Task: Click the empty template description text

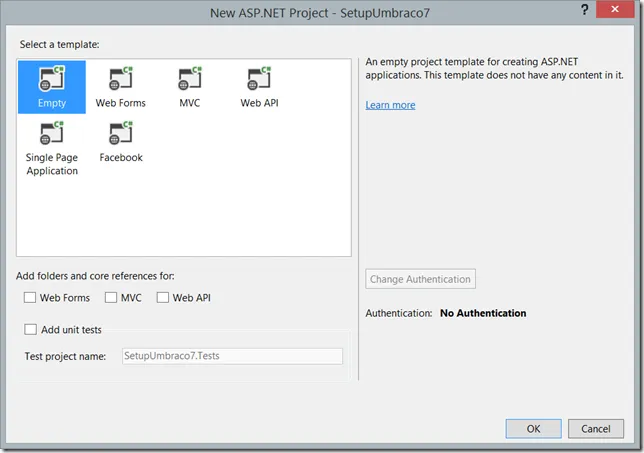Action: 494,67
